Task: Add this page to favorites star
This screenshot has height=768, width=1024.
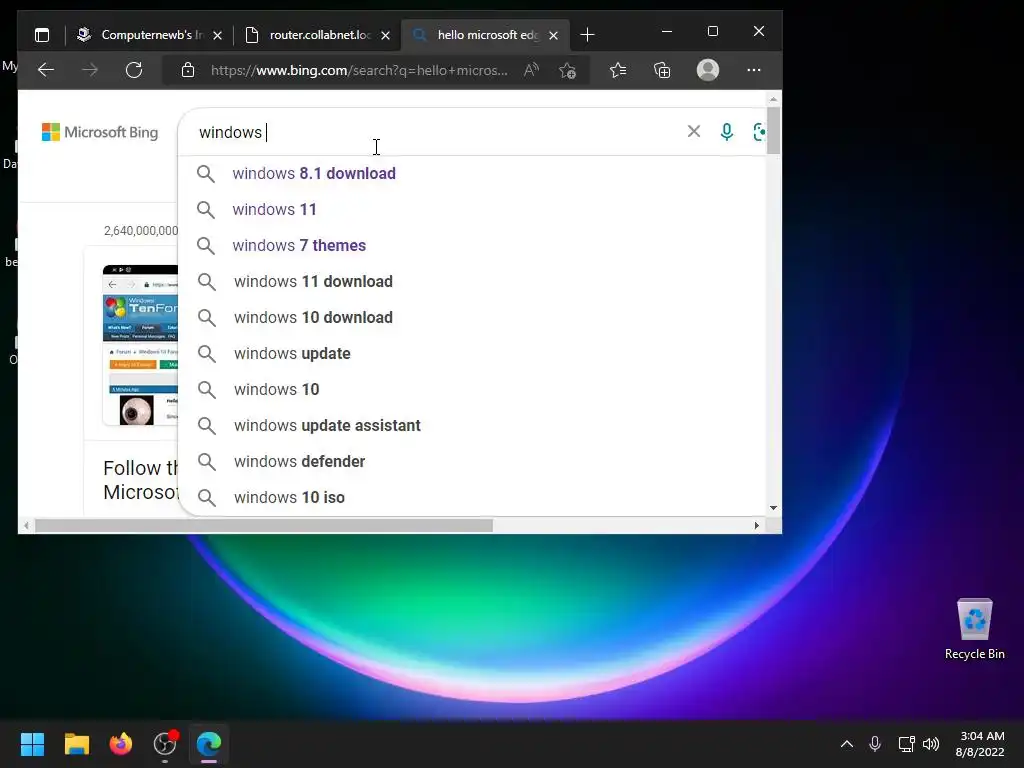Action: coord(568,70)
